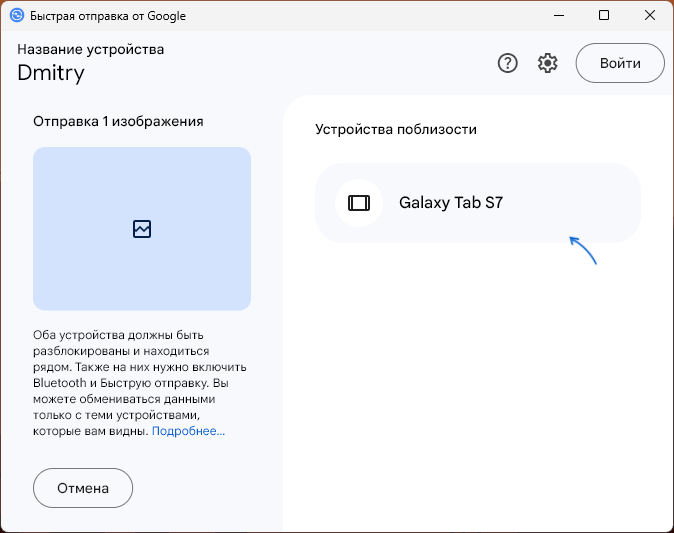The width and height of the screenshot is (674, 533).
Task: Click the Название устройства label
Action: [x=91, y=49]
